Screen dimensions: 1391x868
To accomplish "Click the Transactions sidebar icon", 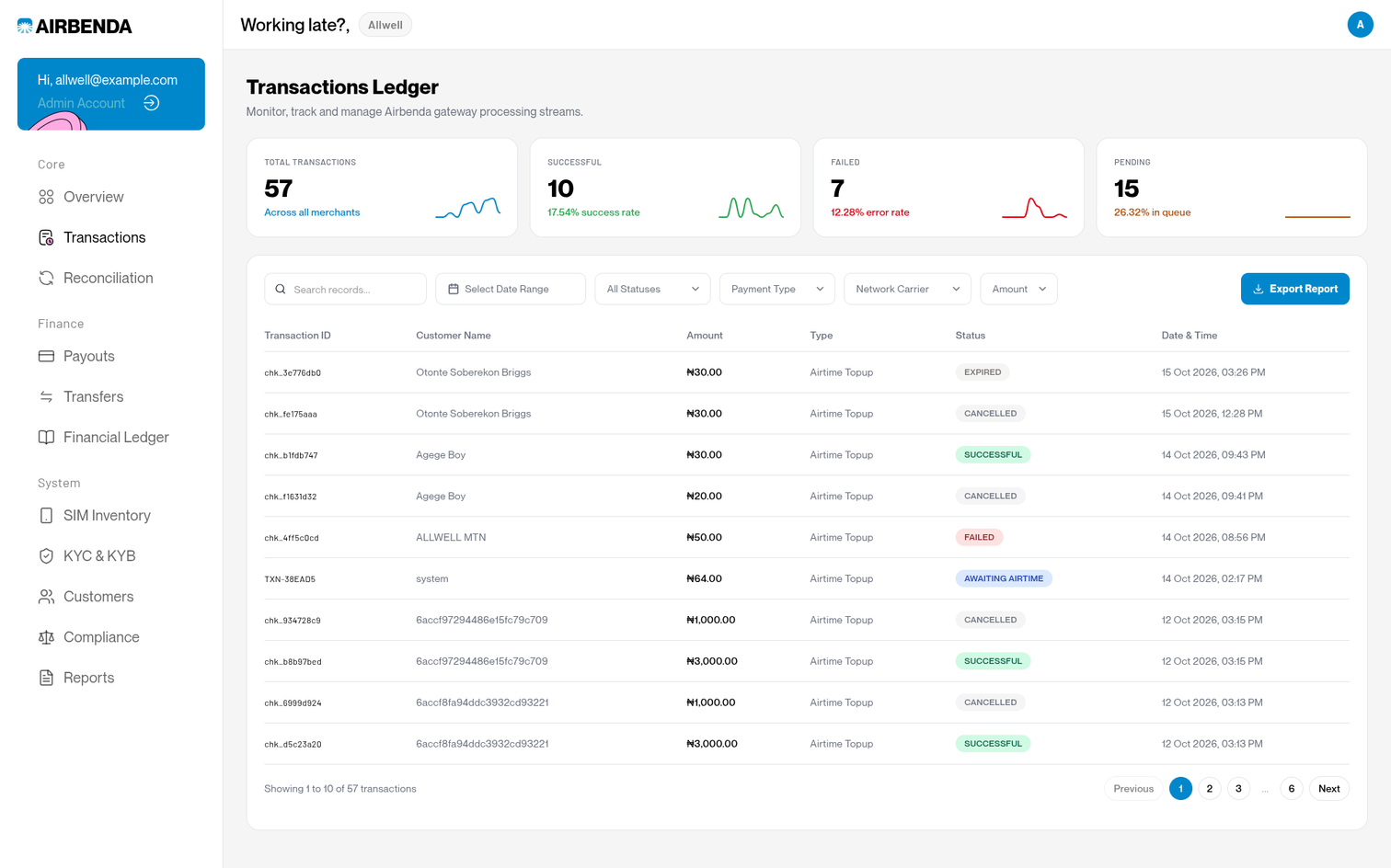I will [46, 237].
